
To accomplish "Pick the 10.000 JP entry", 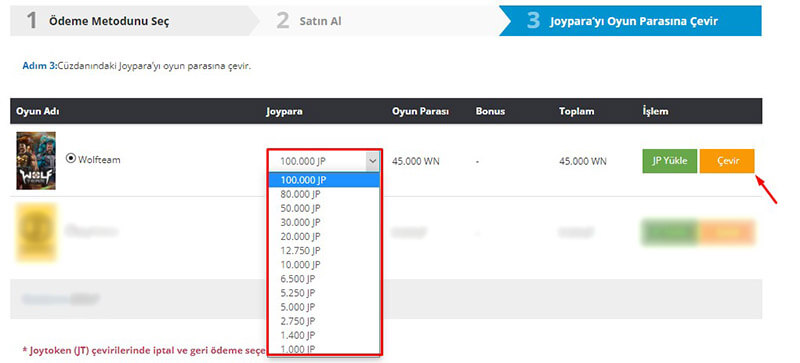I will click(x=323, y=264).
